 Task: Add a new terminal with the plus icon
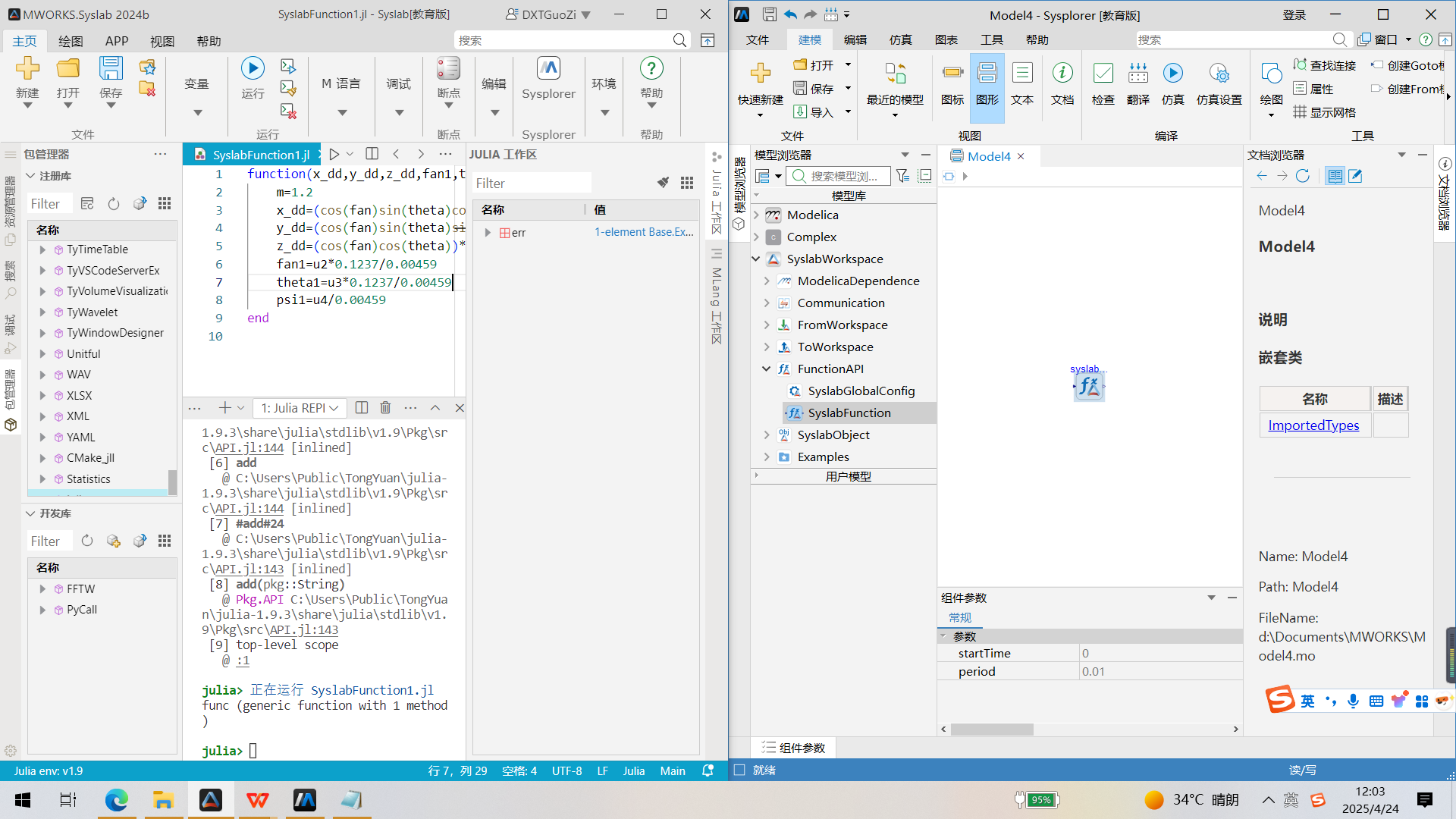(224, 408)
